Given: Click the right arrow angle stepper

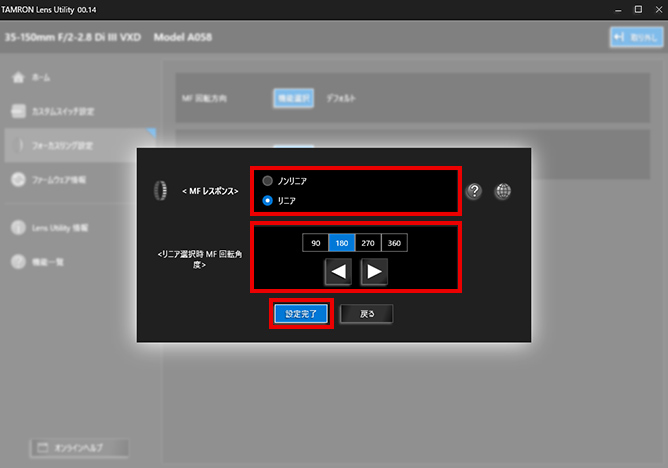Looking at the screenshot, I should pyautogui.click(x=374, y=272).
